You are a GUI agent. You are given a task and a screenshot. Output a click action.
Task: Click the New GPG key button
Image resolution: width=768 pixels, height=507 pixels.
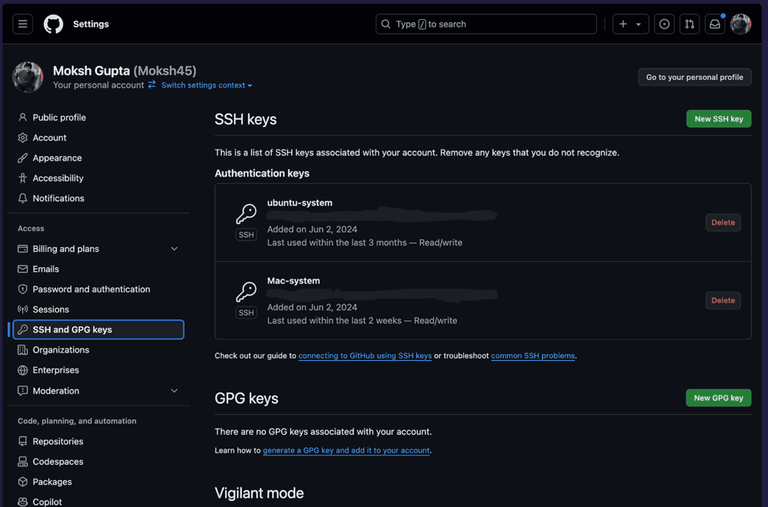(x=718, y=398)
